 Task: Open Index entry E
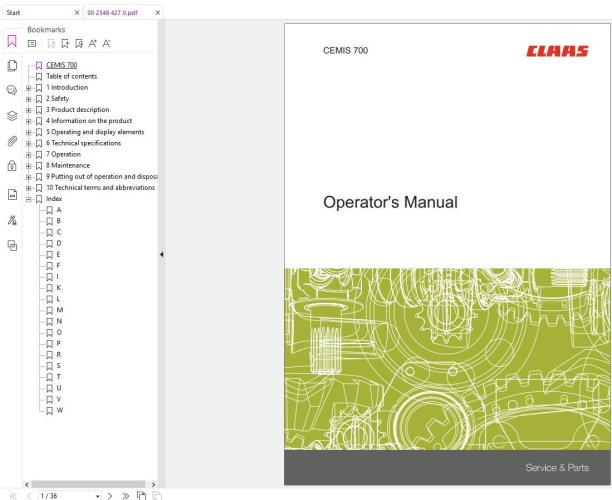[x=59, y=254]
